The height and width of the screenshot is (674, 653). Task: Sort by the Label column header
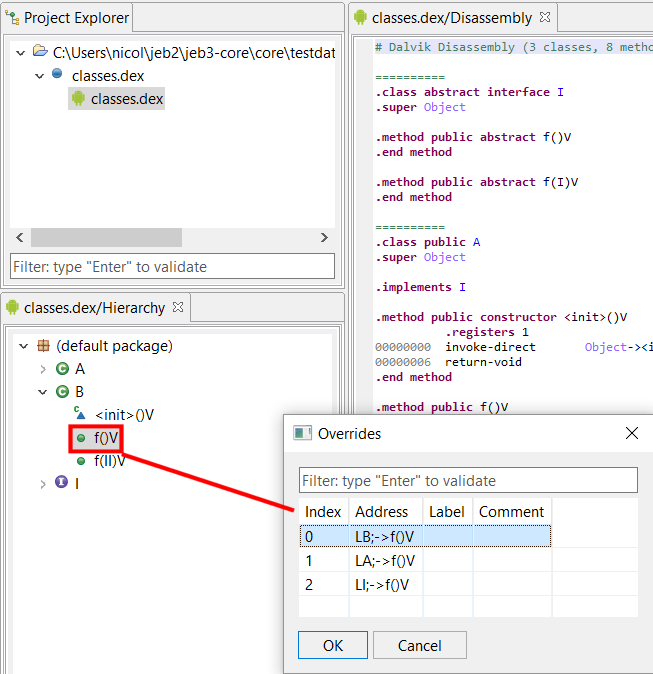click(448, 512)
